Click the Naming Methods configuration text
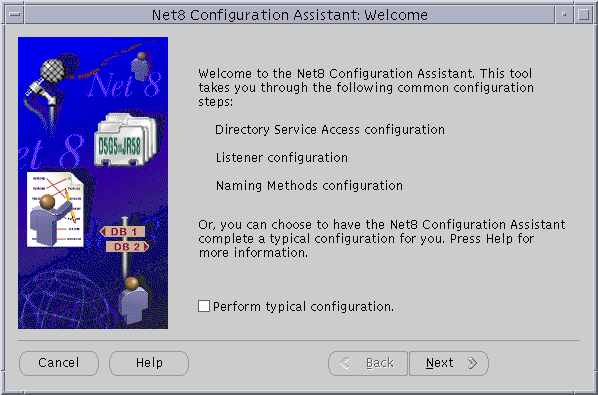Image resolution: width=598 pixels, height=395 pixels. pyautogui.click(x=309, y=186)
